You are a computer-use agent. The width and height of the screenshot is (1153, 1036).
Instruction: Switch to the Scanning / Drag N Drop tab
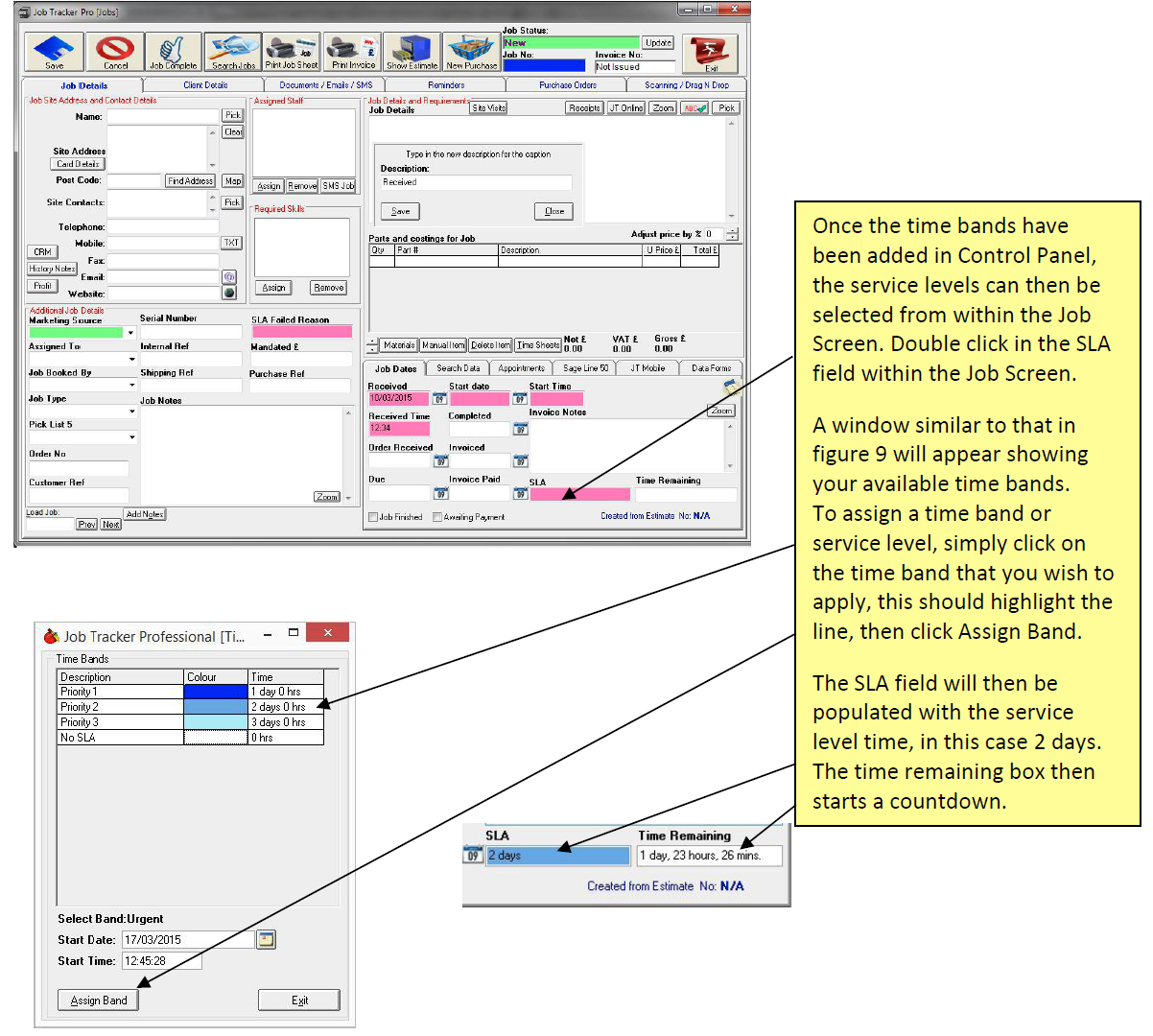pos(687,85)
